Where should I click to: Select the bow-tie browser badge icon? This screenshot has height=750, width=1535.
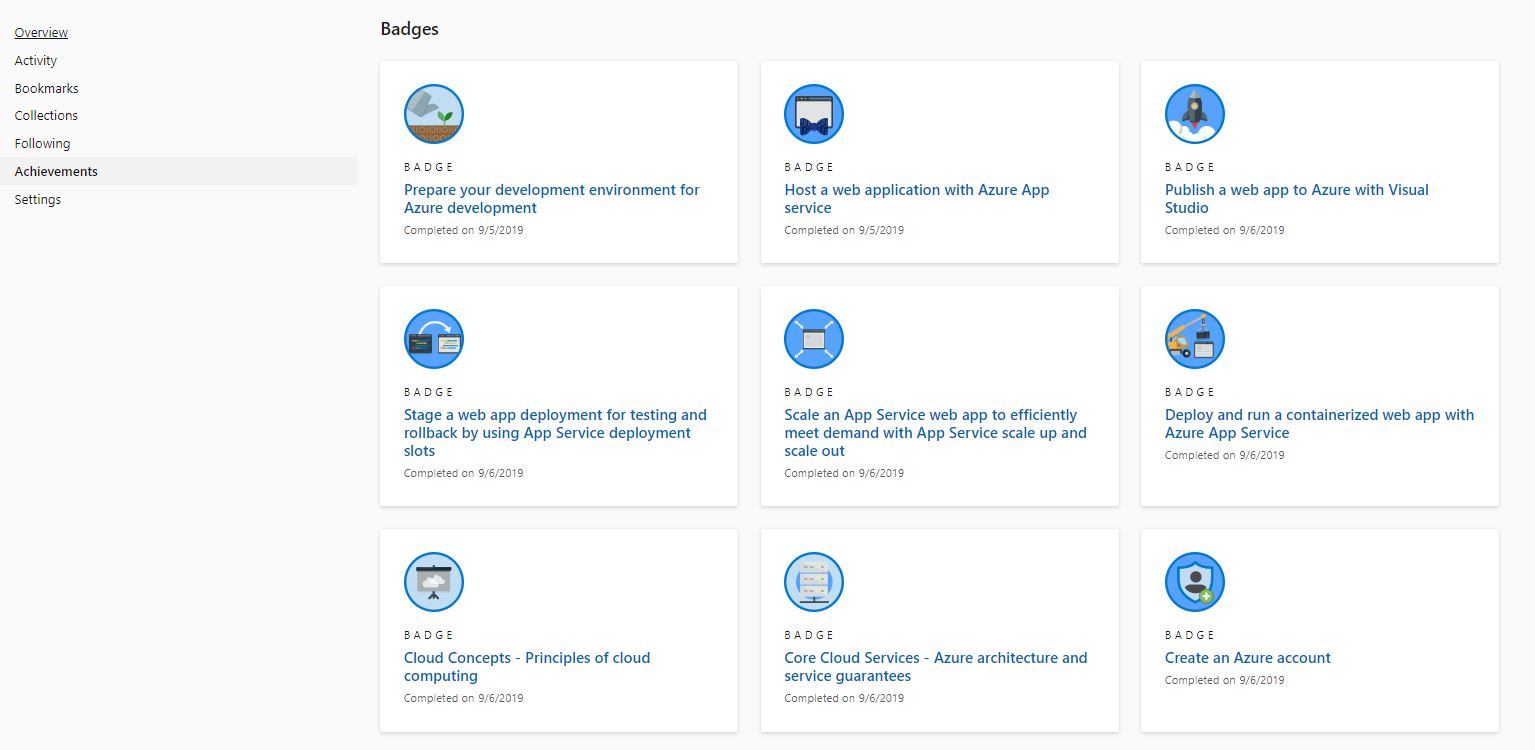[x=814, y=114]
